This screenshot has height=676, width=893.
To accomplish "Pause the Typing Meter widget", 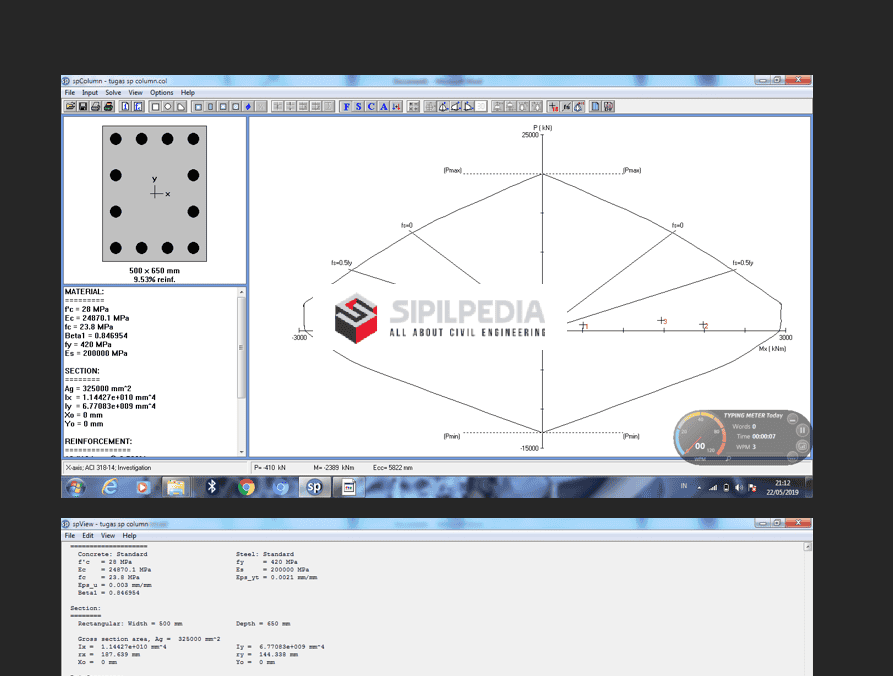I will [x=801, y=430].
